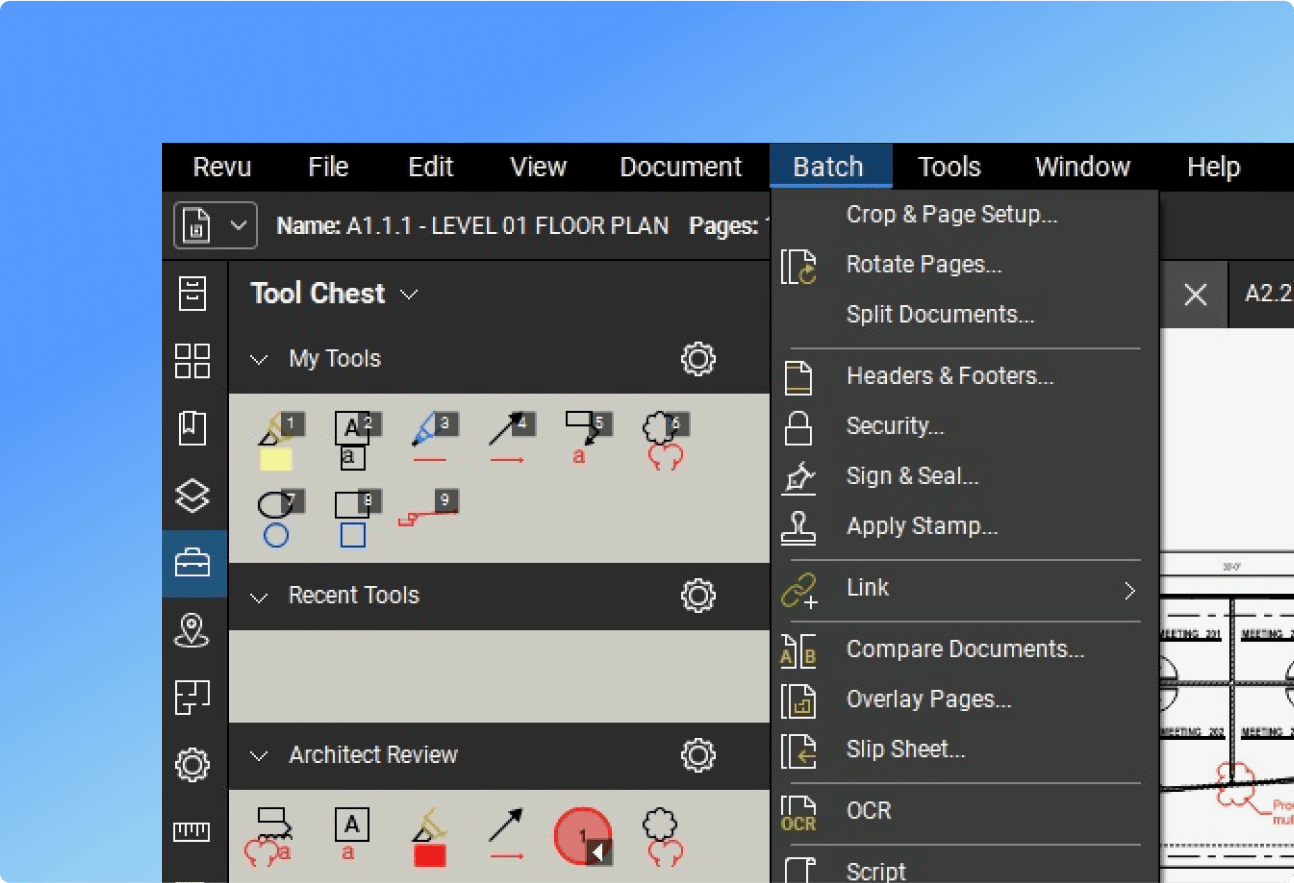Pick the red circle count tool
The width and height of the screenshot is (1294, 883).
point(582,836)
